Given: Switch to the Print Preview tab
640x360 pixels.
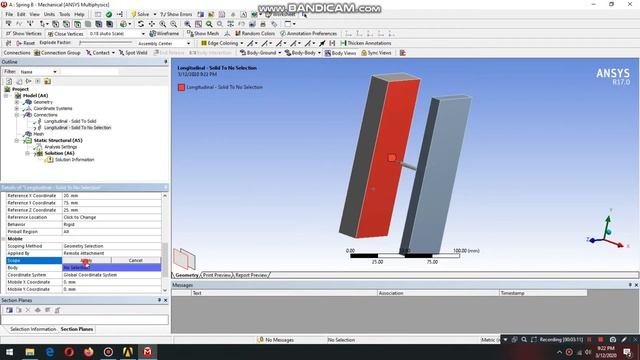Looking at the screenshot, I should tap(217, 275).
